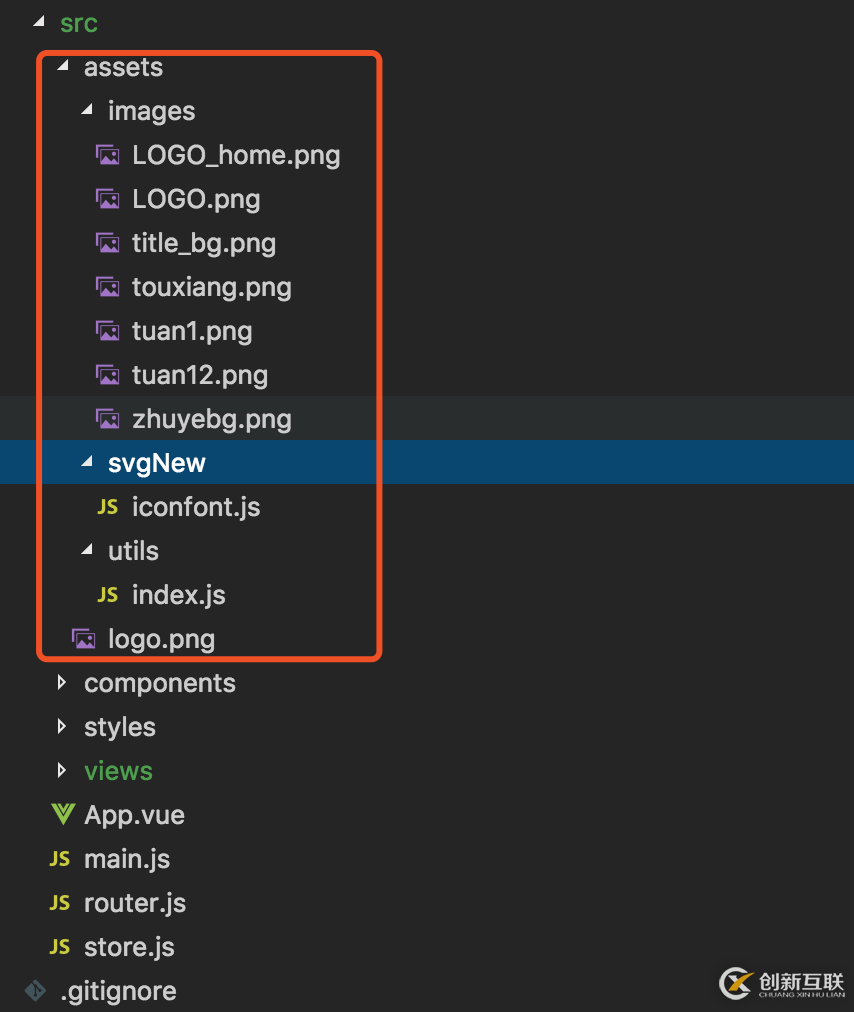Click the JS icon next to iconfont.js

pos(107,506)
